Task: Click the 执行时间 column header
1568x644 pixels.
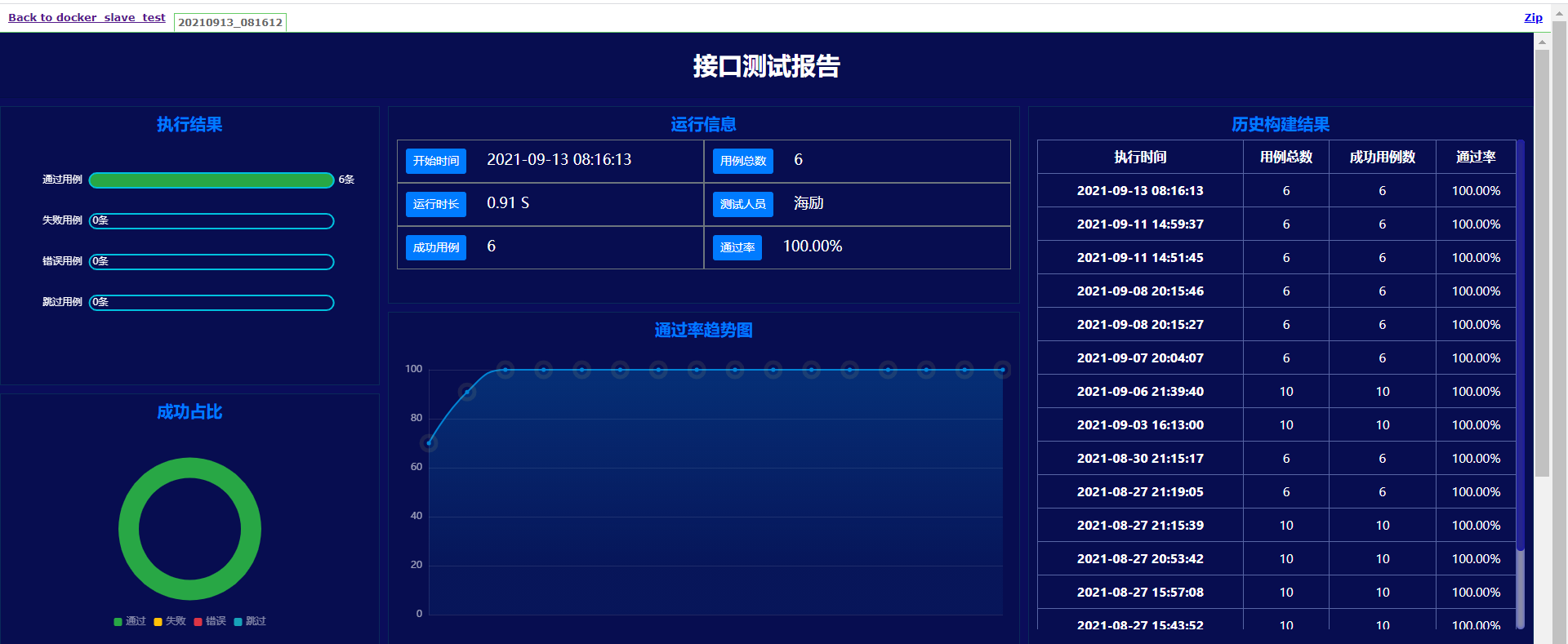Action: pos(1140,157)
